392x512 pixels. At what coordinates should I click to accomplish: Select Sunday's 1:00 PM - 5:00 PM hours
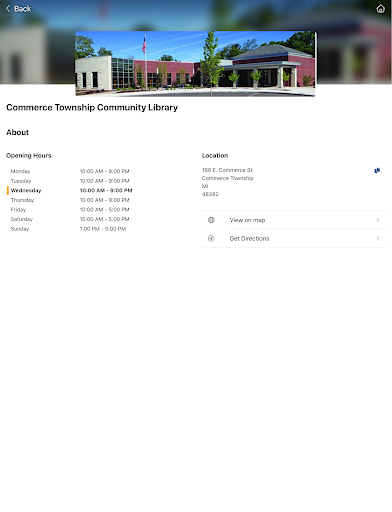(103, 229)
